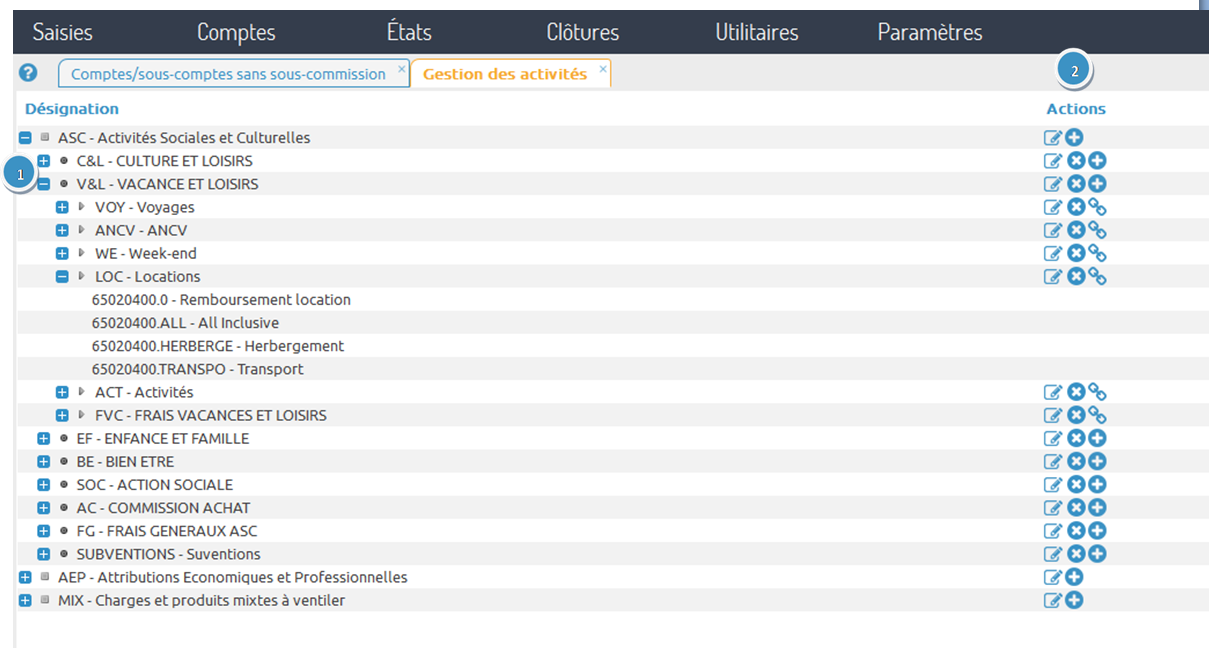
Task: Add a sub-activity to V&L VACANCE ET LOISIRS
Action: (1097, 183)
